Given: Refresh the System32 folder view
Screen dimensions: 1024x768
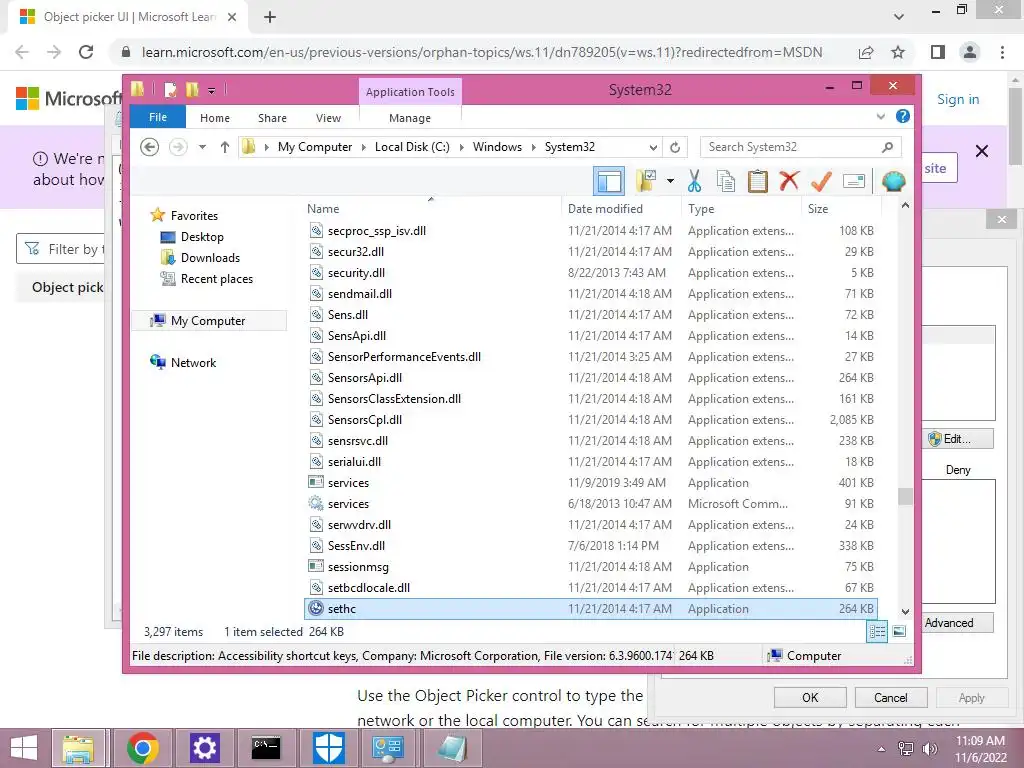Looking at the screenshot, I should [x=675, y=147].
